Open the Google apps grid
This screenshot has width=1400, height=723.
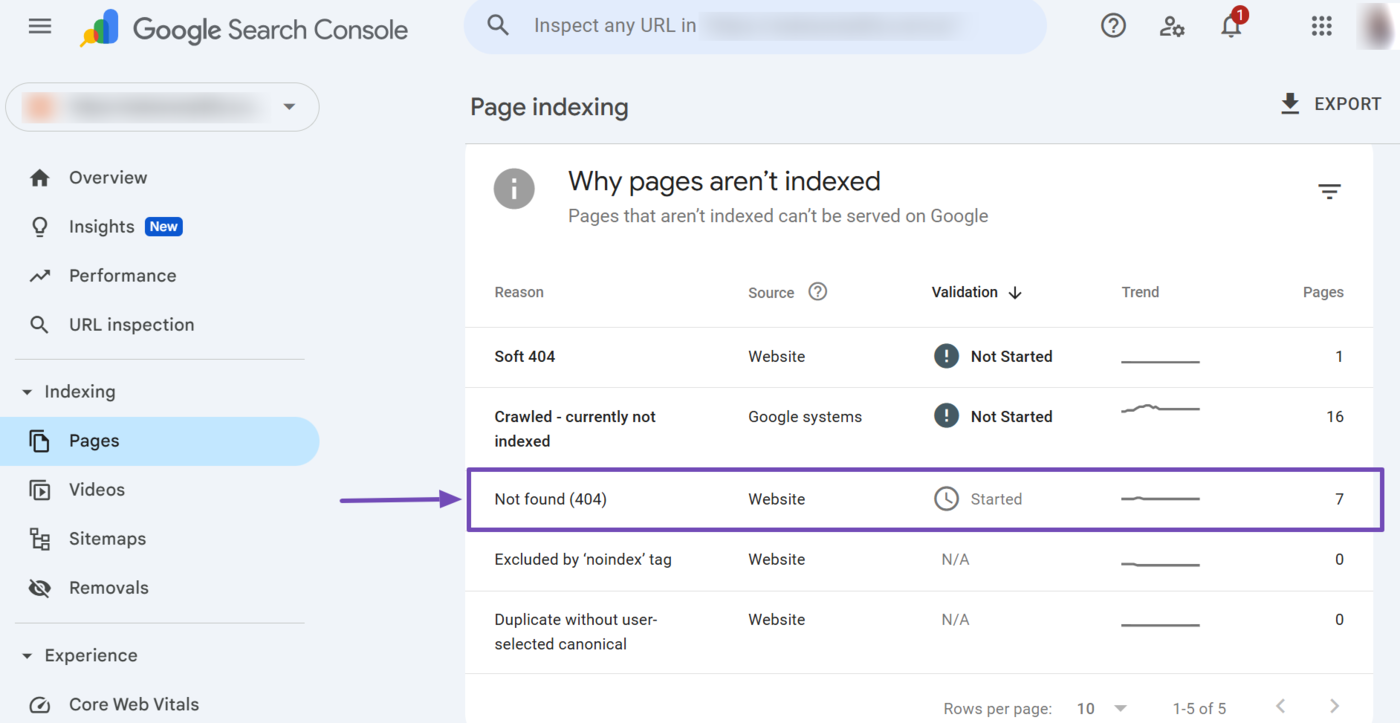tap(1321, 26)
